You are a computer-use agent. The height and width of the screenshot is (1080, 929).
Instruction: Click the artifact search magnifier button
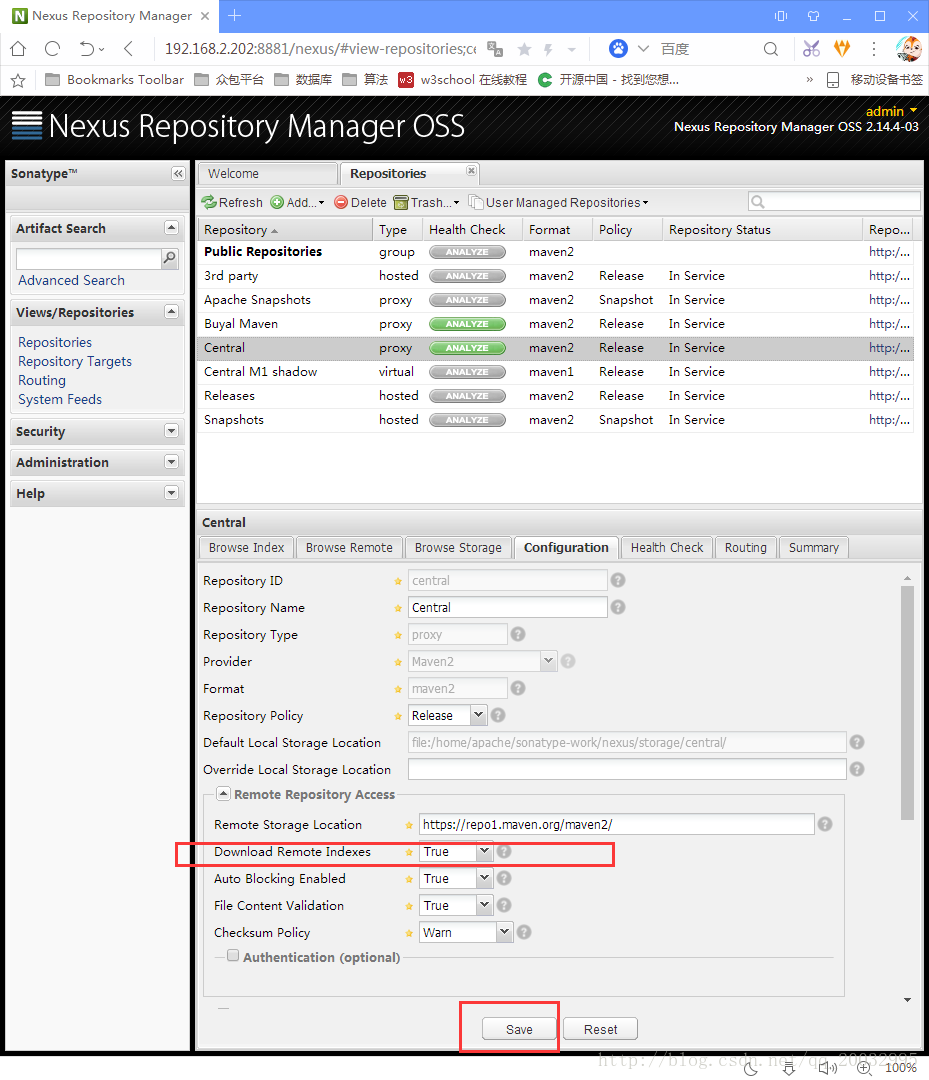coord(169,258)
